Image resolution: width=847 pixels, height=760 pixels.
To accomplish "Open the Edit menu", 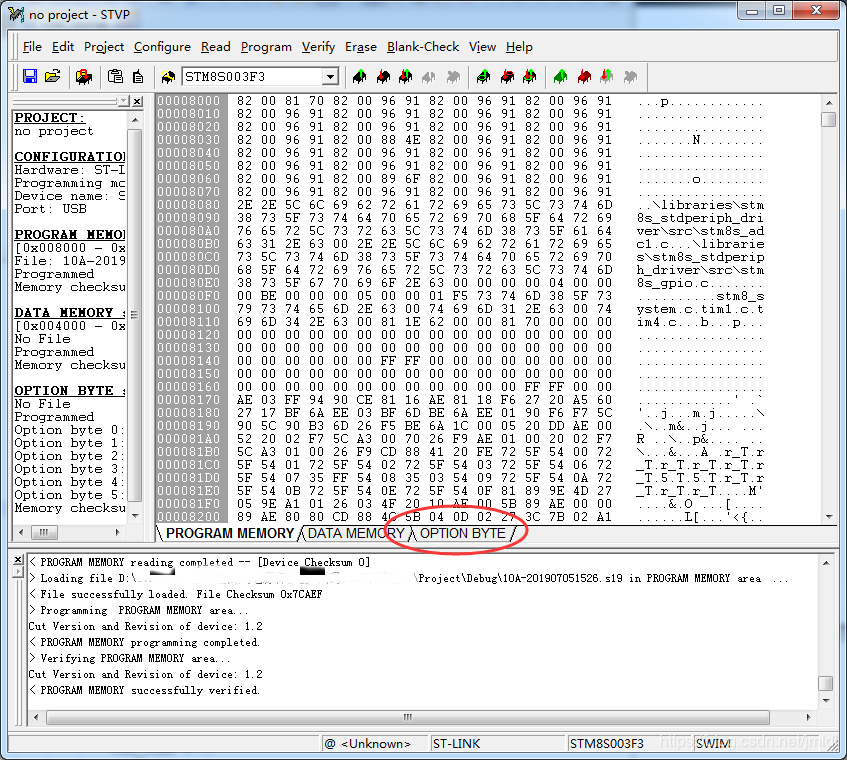I will click(63, 47).
